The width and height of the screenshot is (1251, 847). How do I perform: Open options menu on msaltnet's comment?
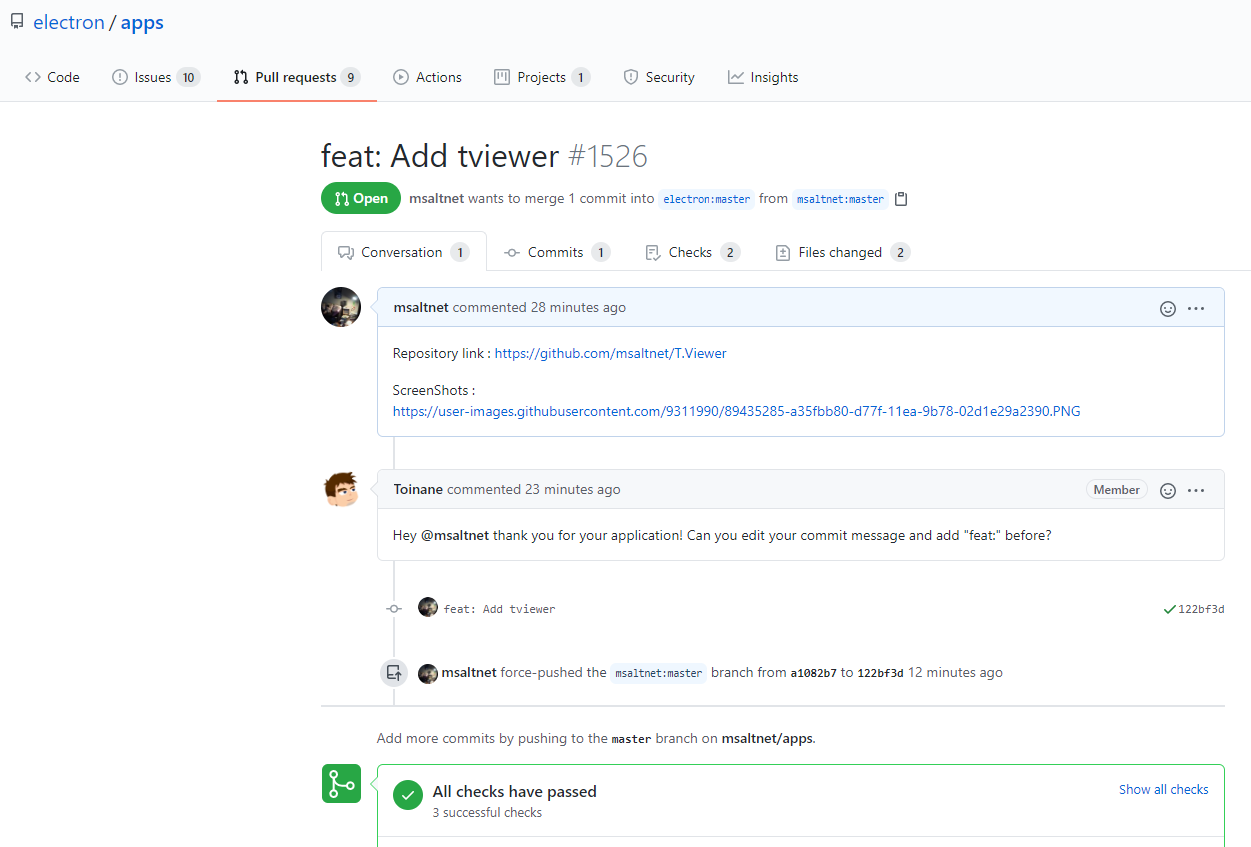click(x=1196, y=308)
